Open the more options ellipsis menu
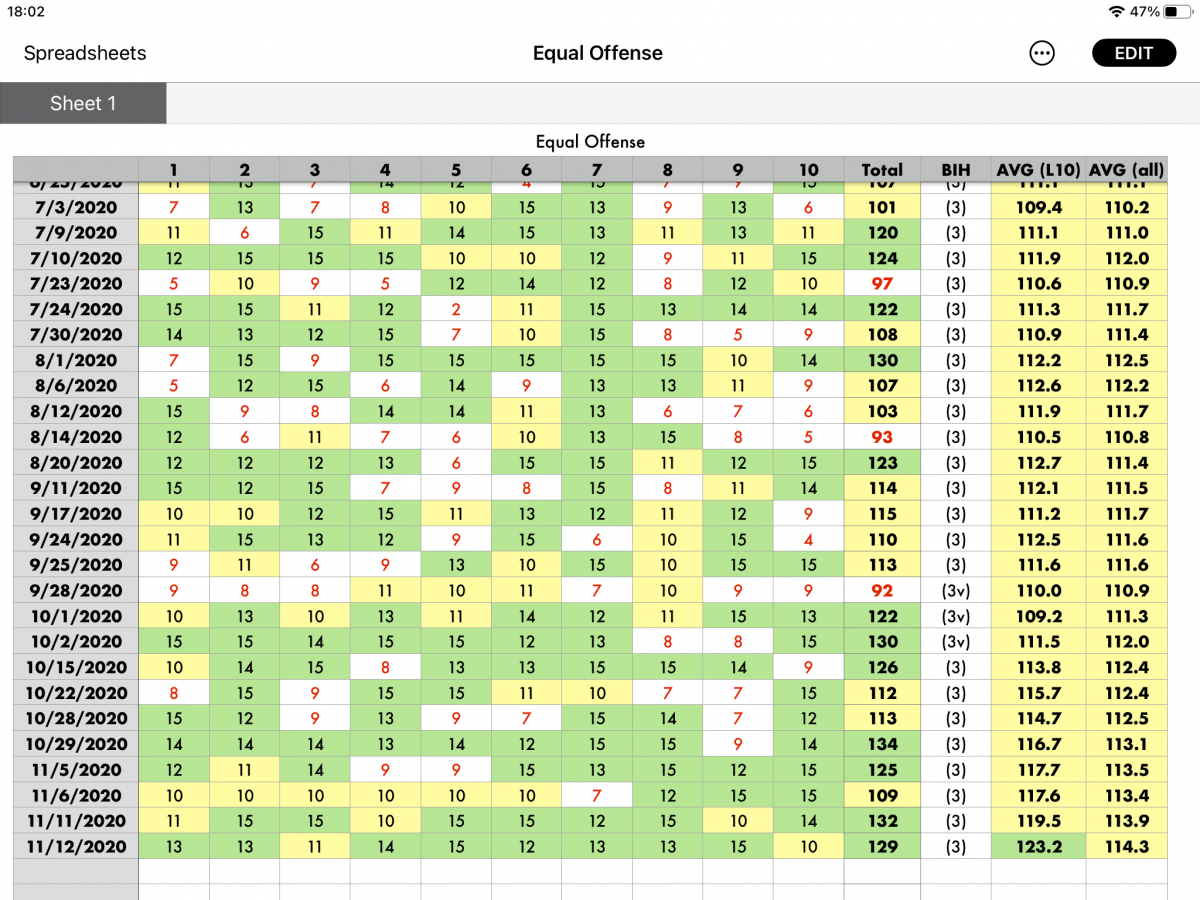Screen dimensions: 1200x900 [1042, 54]
